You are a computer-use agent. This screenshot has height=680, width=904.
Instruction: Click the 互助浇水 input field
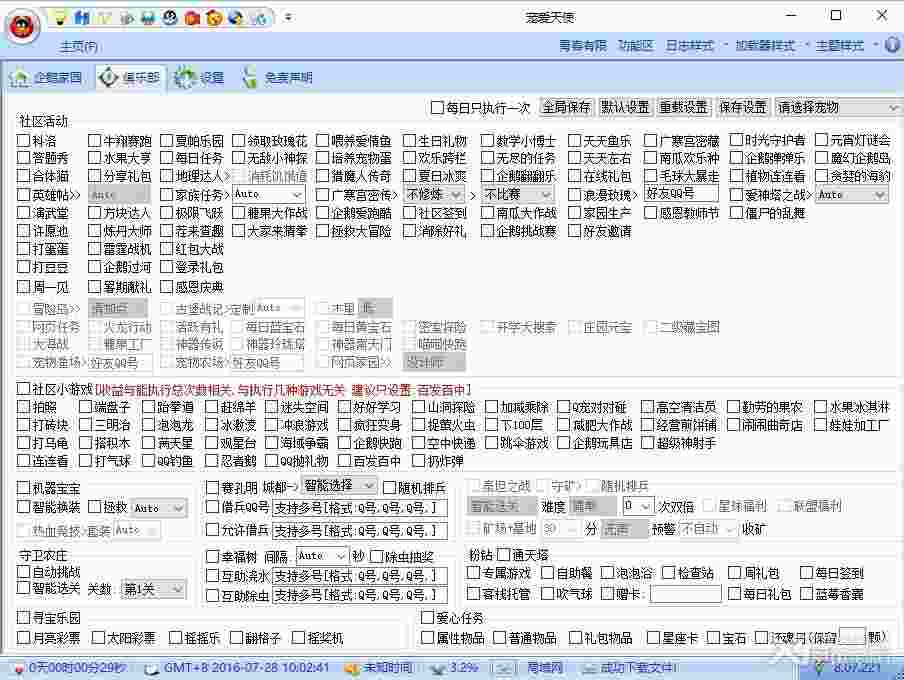coord(360,576)
